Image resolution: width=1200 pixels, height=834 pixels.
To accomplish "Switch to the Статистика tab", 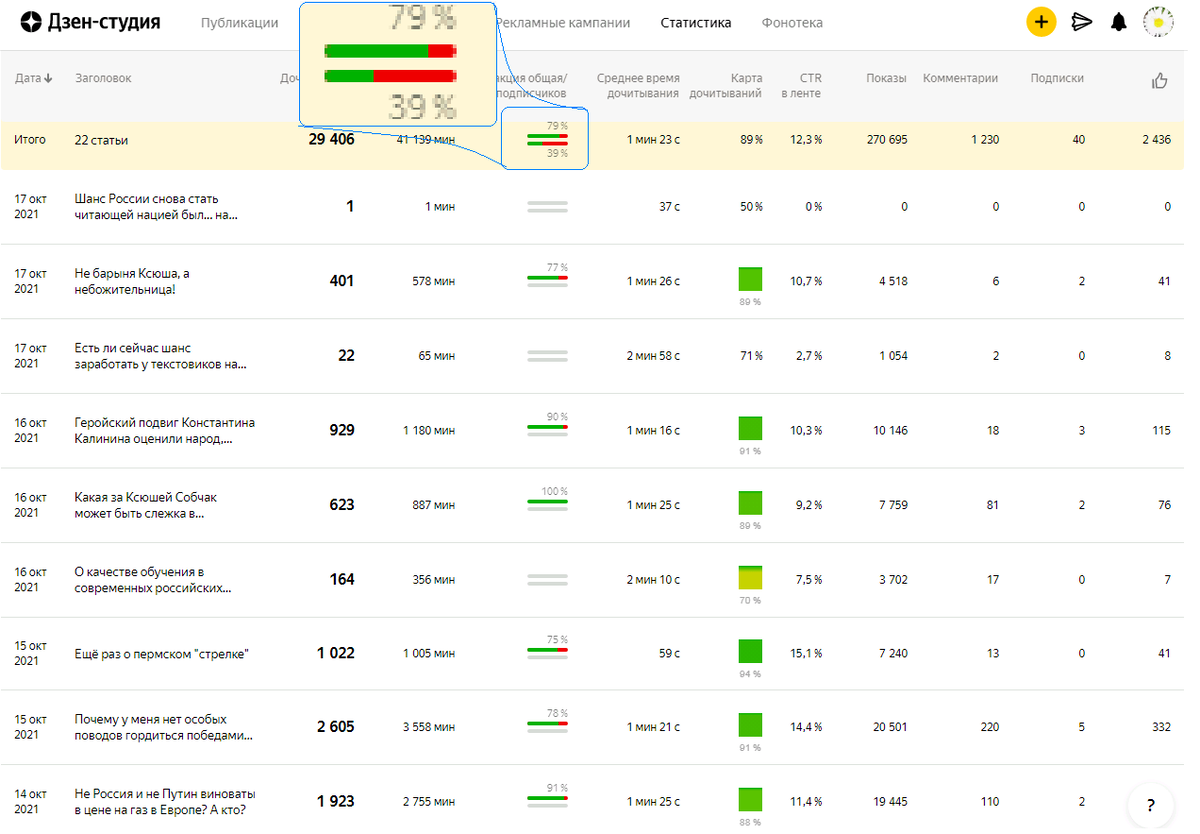I will tap(695, 23).
